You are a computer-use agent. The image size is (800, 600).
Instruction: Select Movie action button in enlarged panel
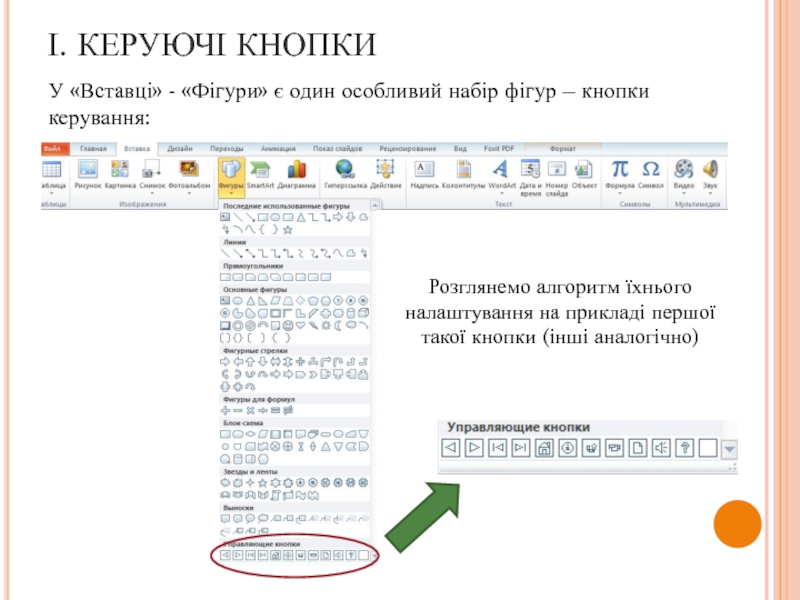click(614, 448)
